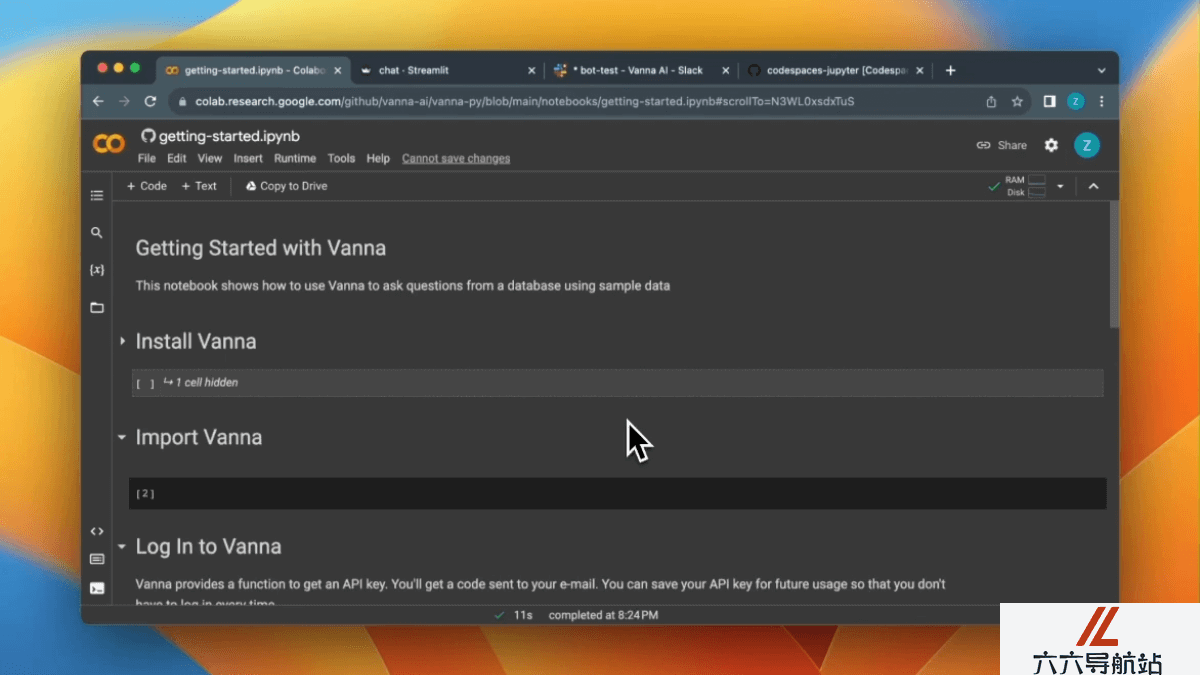Viewport: 1200px width, 675px height.
Task: Open the Chrome profile Z icon
Action: pyautogui.click(x=1075, y=101)
